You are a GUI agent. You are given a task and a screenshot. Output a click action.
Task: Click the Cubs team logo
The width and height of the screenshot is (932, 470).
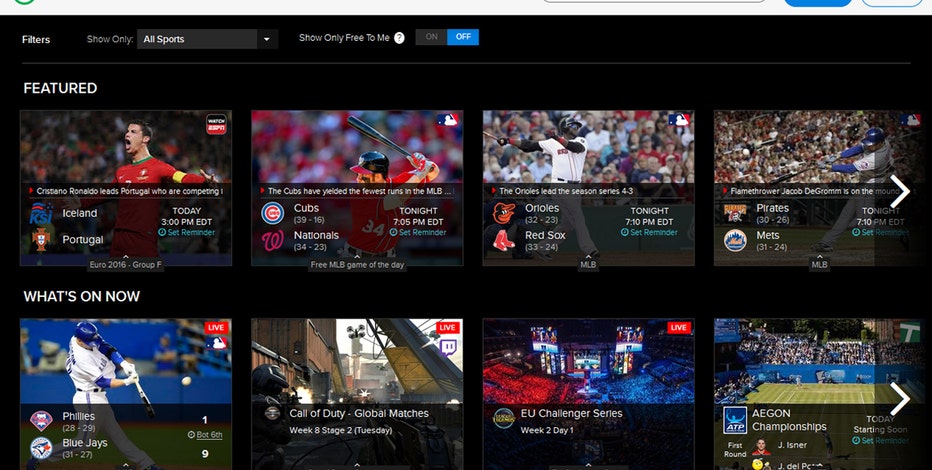point(272,213)
